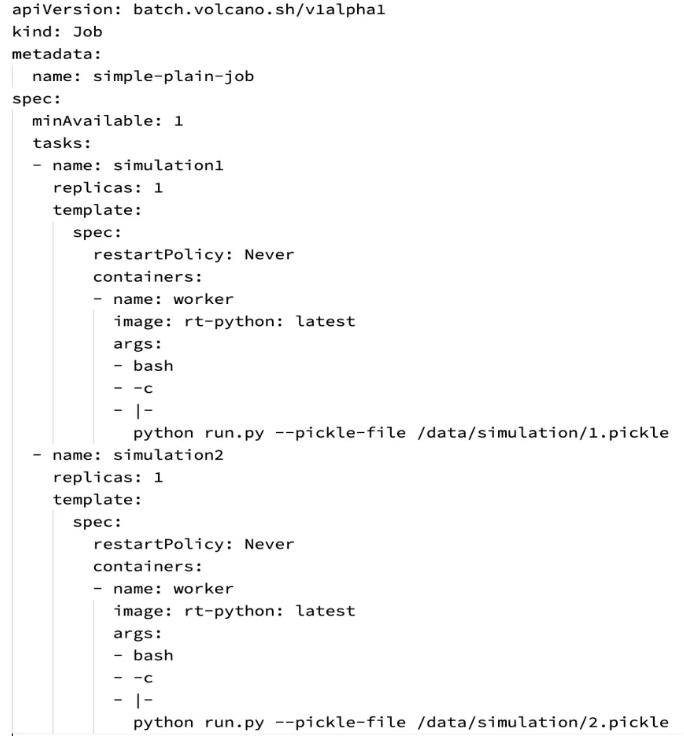Click the first 'template:' key
This screenshot has height=741, width=684.
(97, 210)
